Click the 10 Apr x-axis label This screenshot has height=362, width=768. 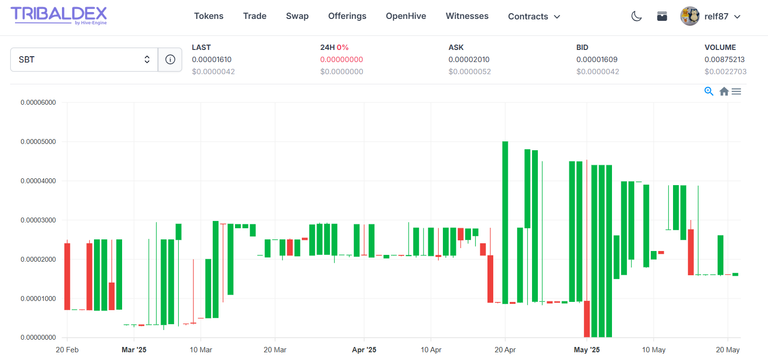(431, 350)
